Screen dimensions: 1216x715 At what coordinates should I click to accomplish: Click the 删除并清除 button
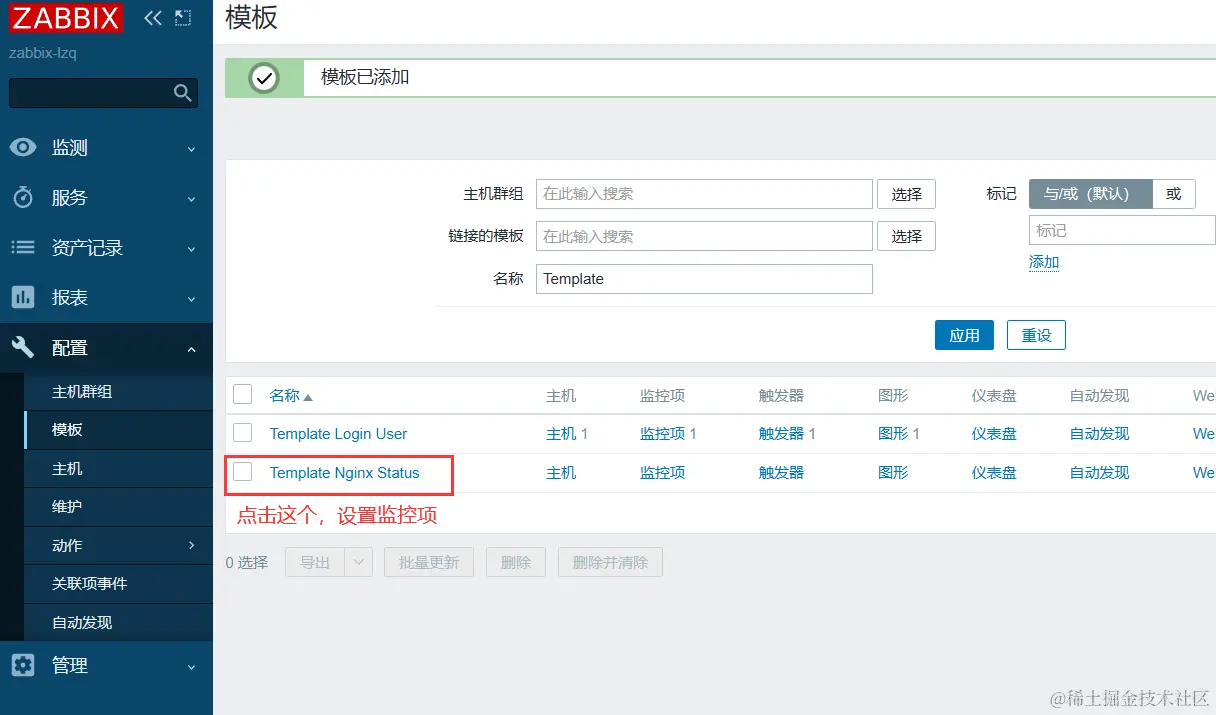(610, 562)
